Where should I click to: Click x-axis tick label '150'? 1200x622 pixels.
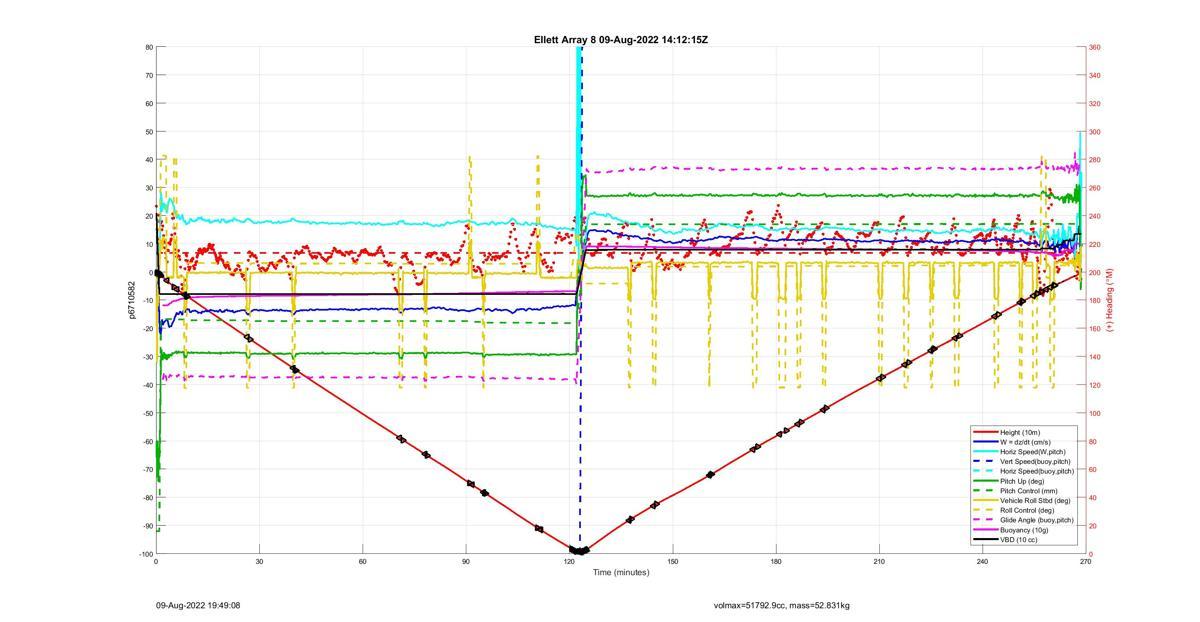pyautogui.click(x=672, y=561)
